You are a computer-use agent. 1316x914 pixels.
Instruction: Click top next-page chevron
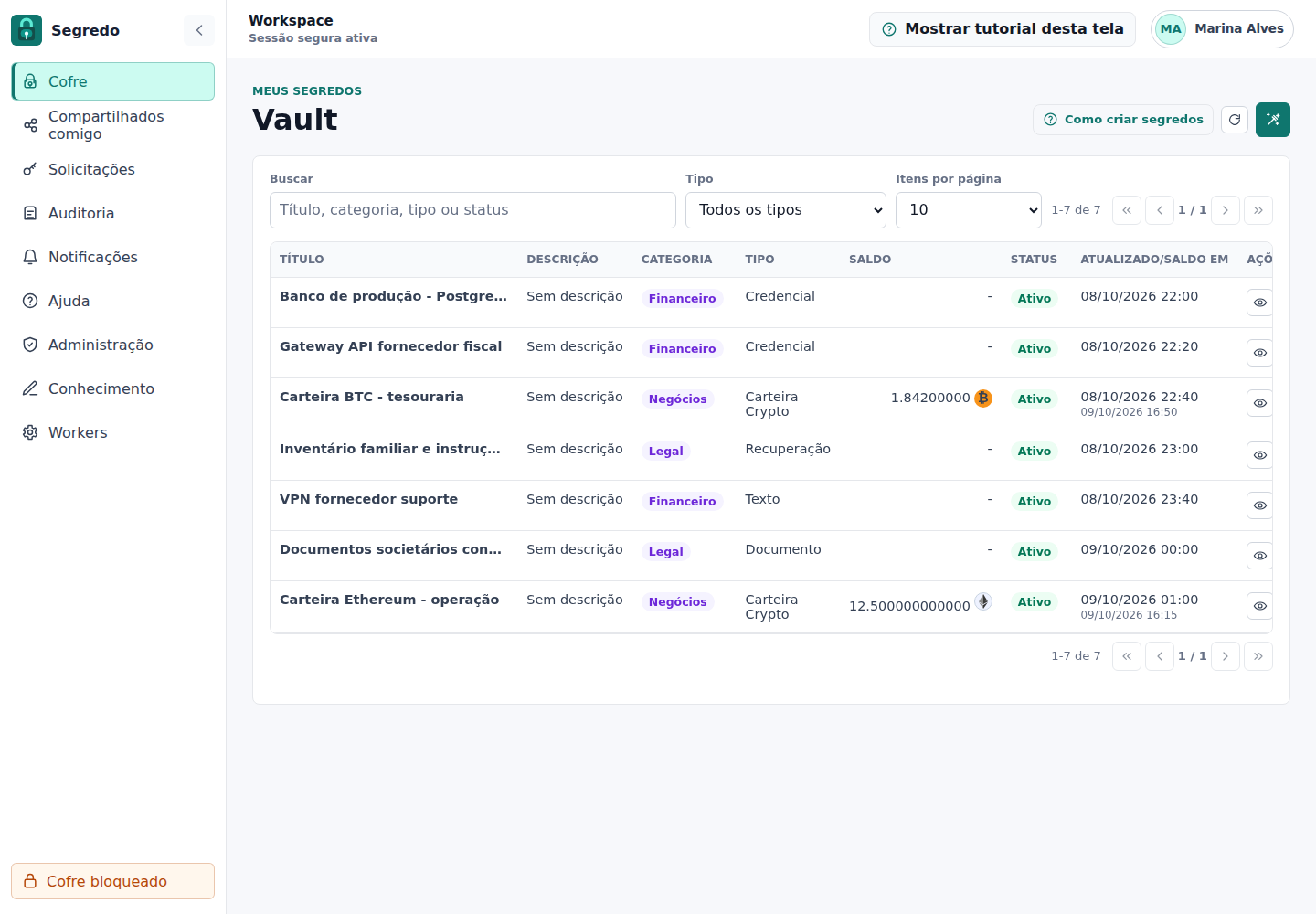1226,210
